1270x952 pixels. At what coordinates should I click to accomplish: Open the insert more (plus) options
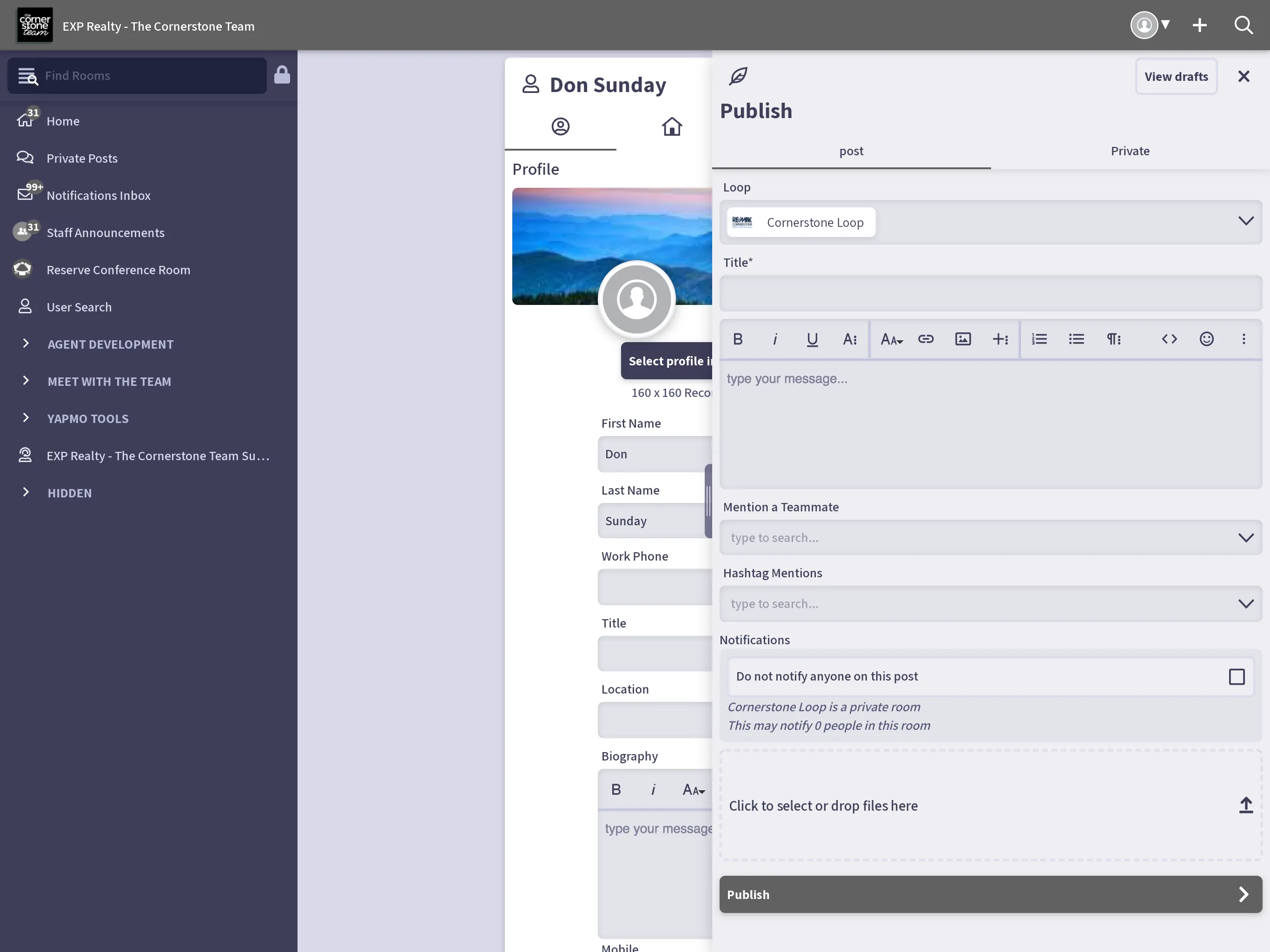[1000, 339]
